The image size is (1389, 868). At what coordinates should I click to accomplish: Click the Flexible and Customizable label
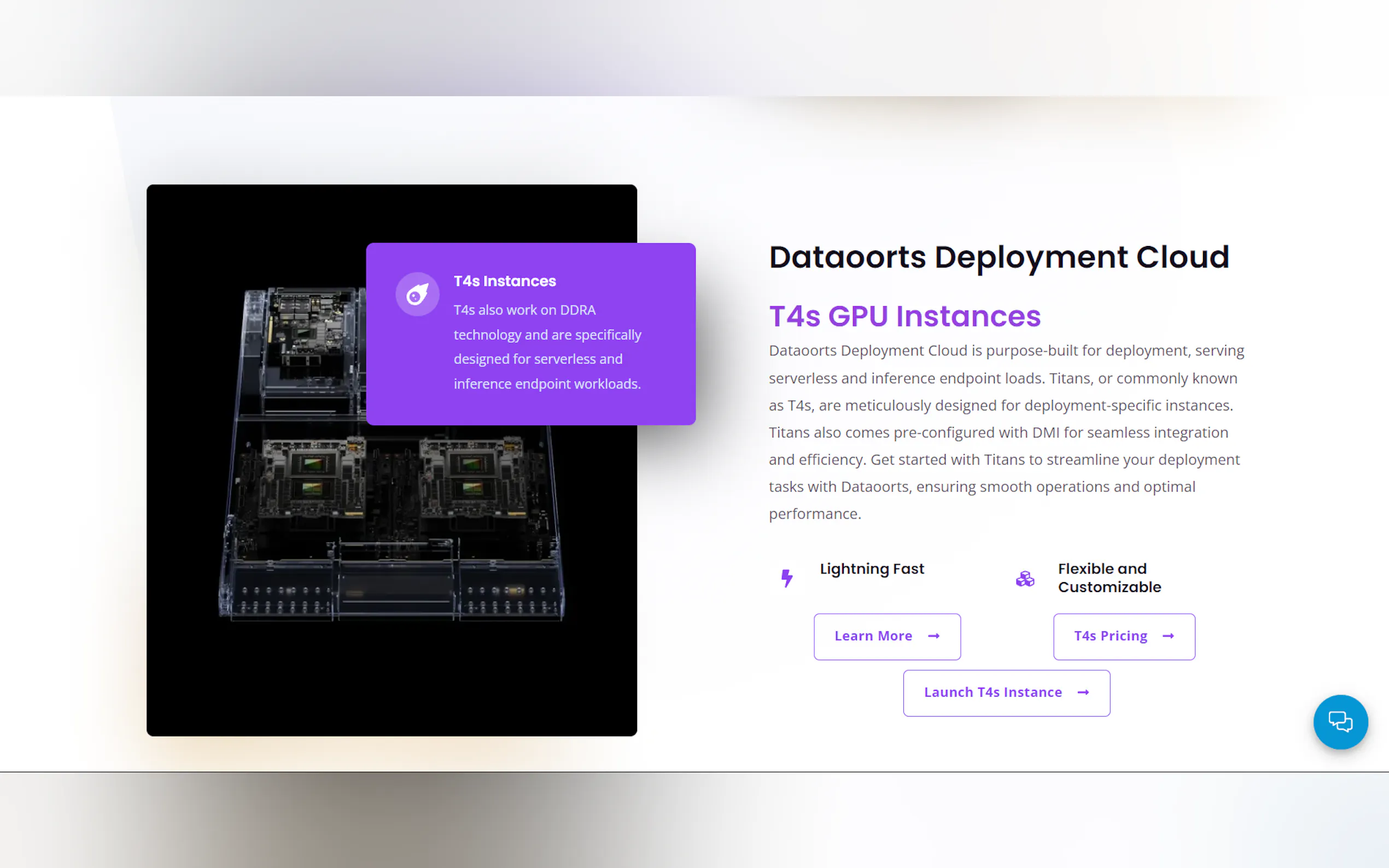coord(1109,578)
